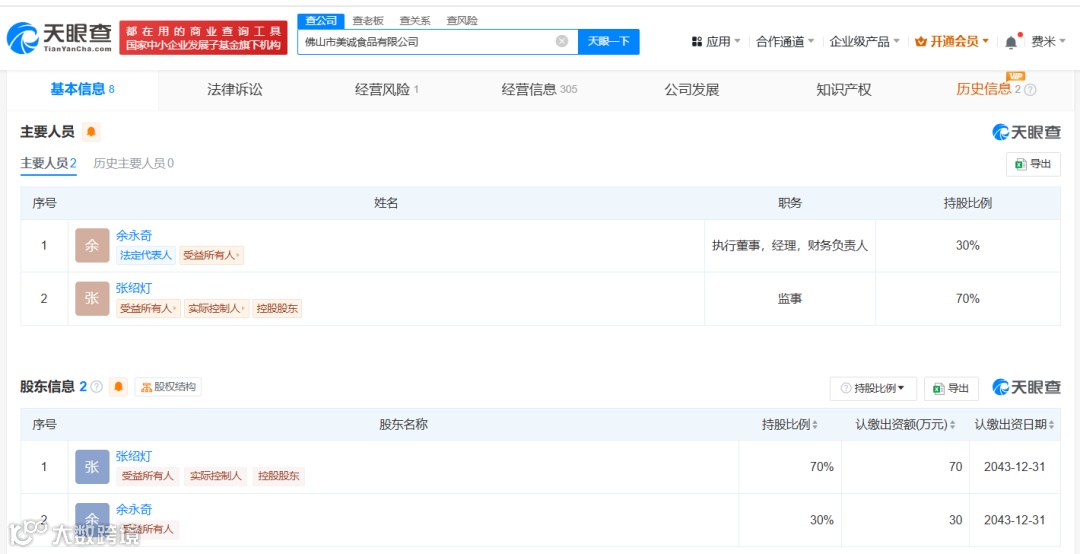Sort shareholders by 持股比例 column arrows
Image resolution: width=1080 pixels, height=554 pixels.
click(816, 425)
